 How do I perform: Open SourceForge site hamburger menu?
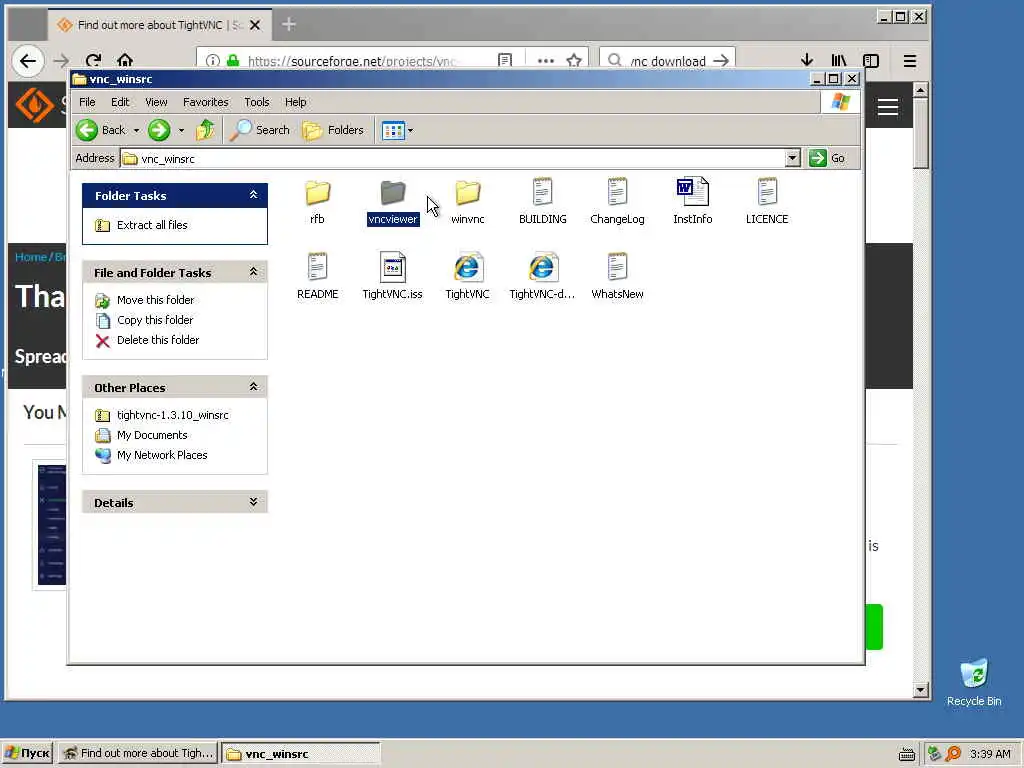coord(888,107)
